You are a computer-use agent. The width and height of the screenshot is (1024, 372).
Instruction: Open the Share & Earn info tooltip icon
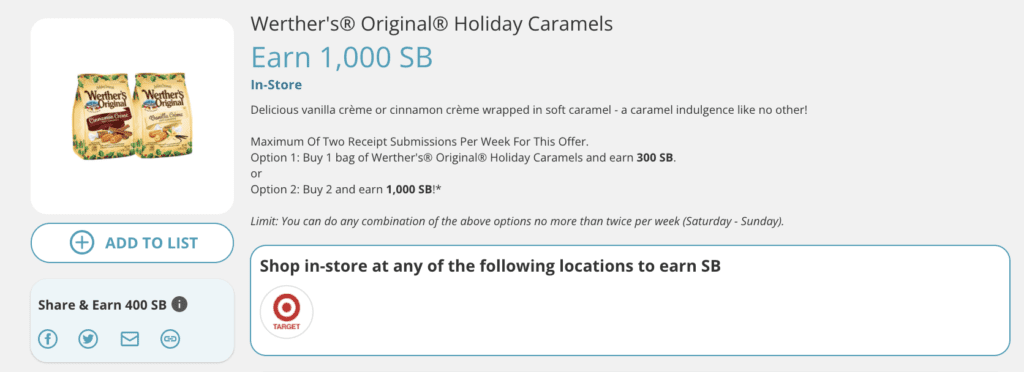(180, 305)
